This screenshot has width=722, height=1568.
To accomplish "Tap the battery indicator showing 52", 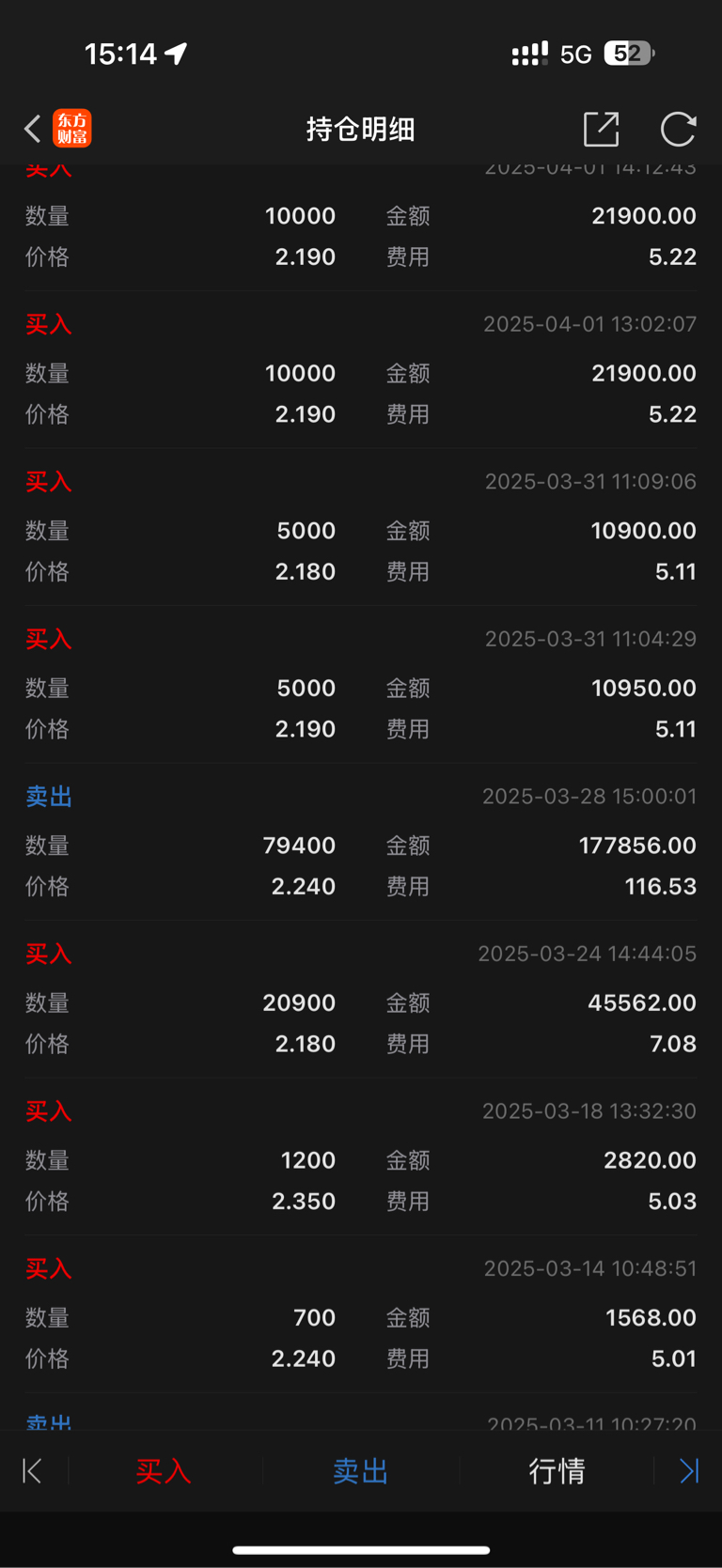I will coord(629,54).
